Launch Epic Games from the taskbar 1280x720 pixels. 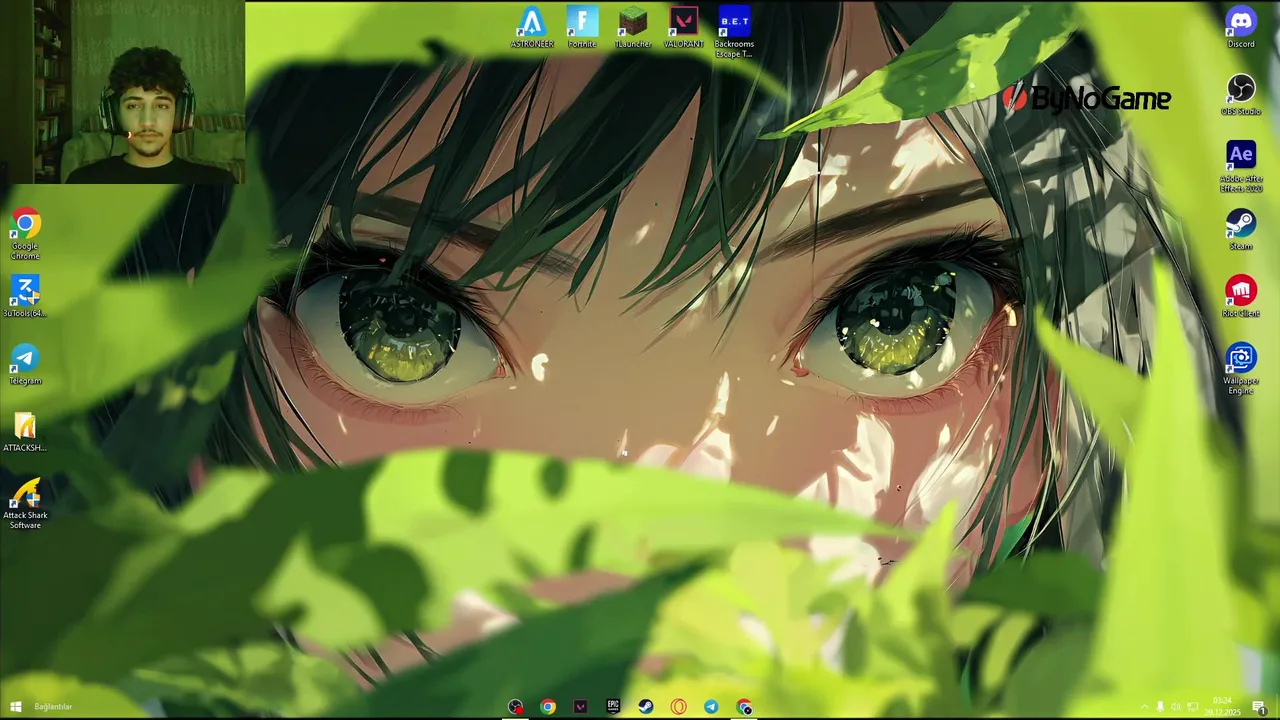(x=613, y=707)
